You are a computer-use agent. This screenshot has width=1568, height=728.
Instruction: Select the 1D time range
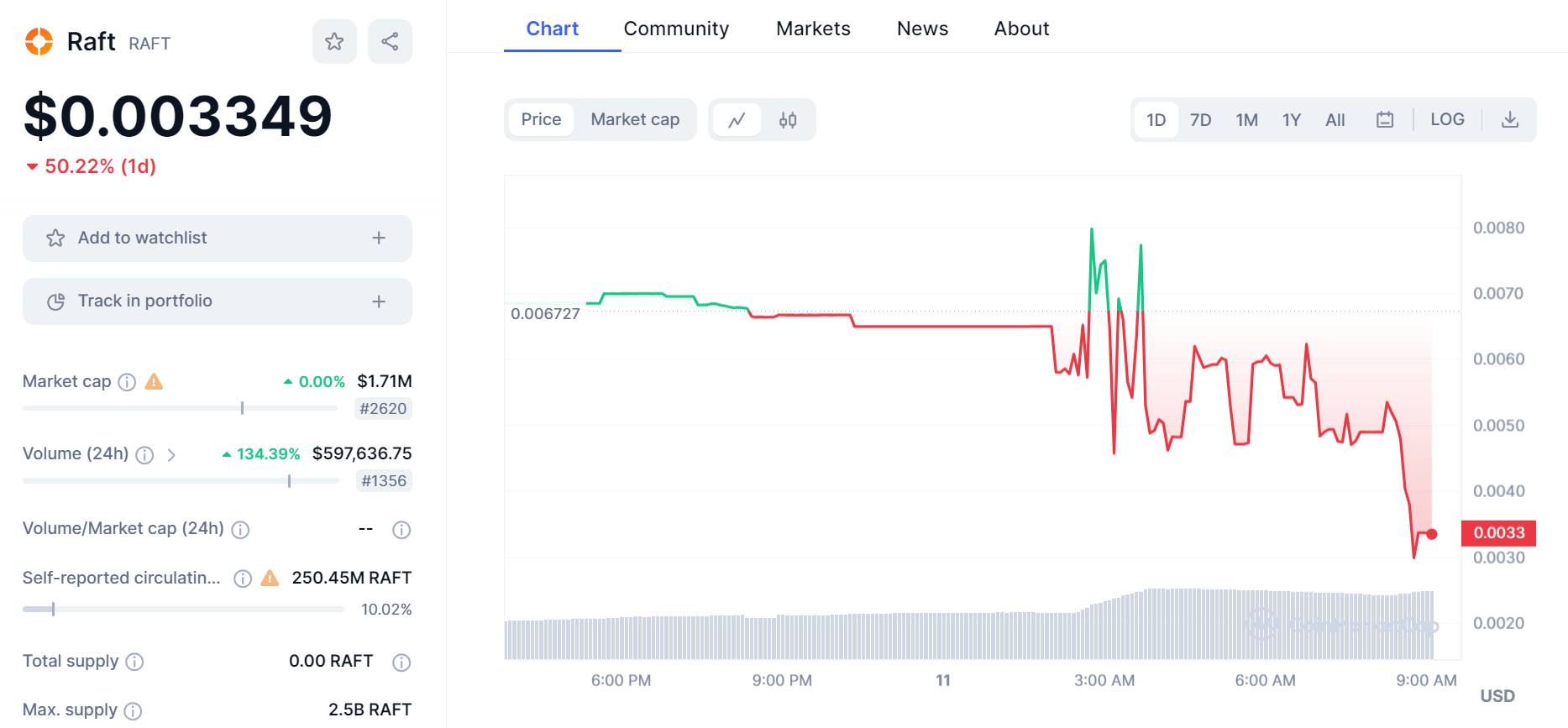tap(1156, 120)
